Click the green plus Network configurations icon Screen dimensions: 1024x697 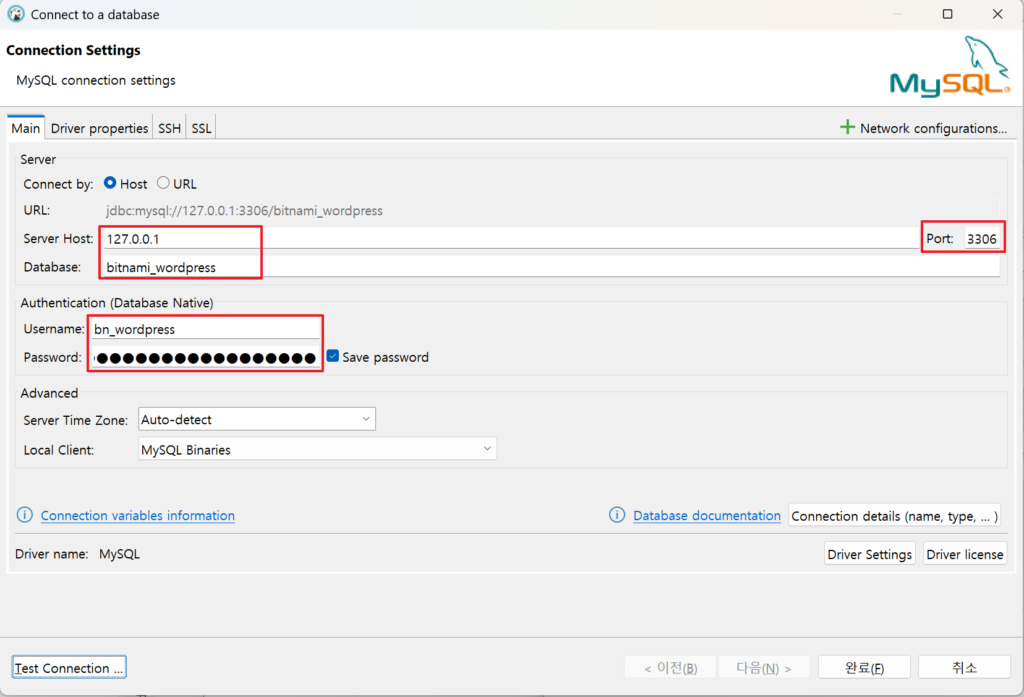(847, 127)
